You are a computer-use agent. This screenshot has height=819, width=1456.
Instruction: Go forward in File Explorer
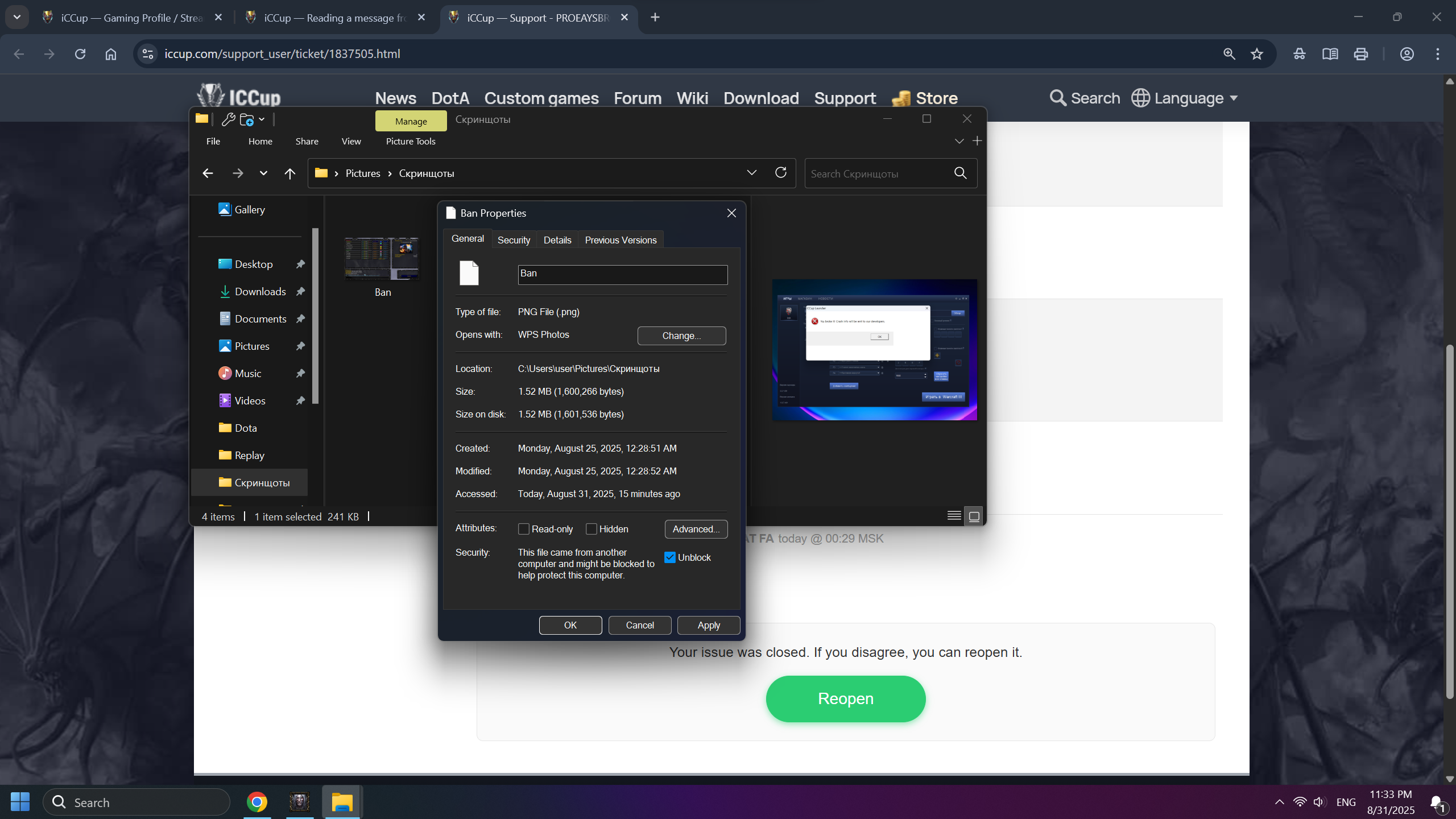[x=238, y=173]
